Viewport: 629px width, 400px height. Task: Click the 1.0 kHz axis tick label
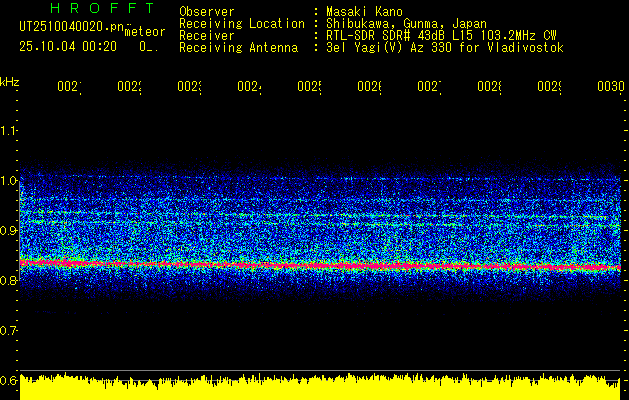[9, 181]
